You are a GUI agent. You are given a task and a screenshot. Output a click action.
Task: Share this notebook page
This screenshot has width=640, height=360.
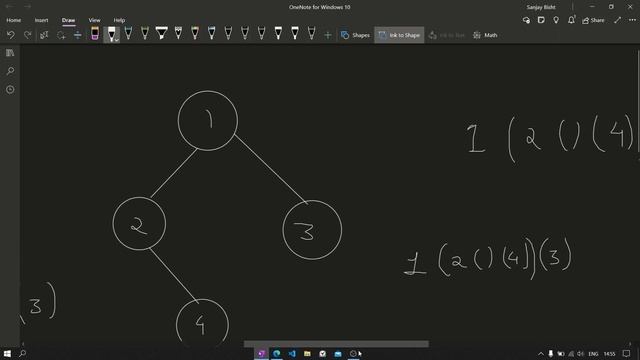tap(593, 20)
